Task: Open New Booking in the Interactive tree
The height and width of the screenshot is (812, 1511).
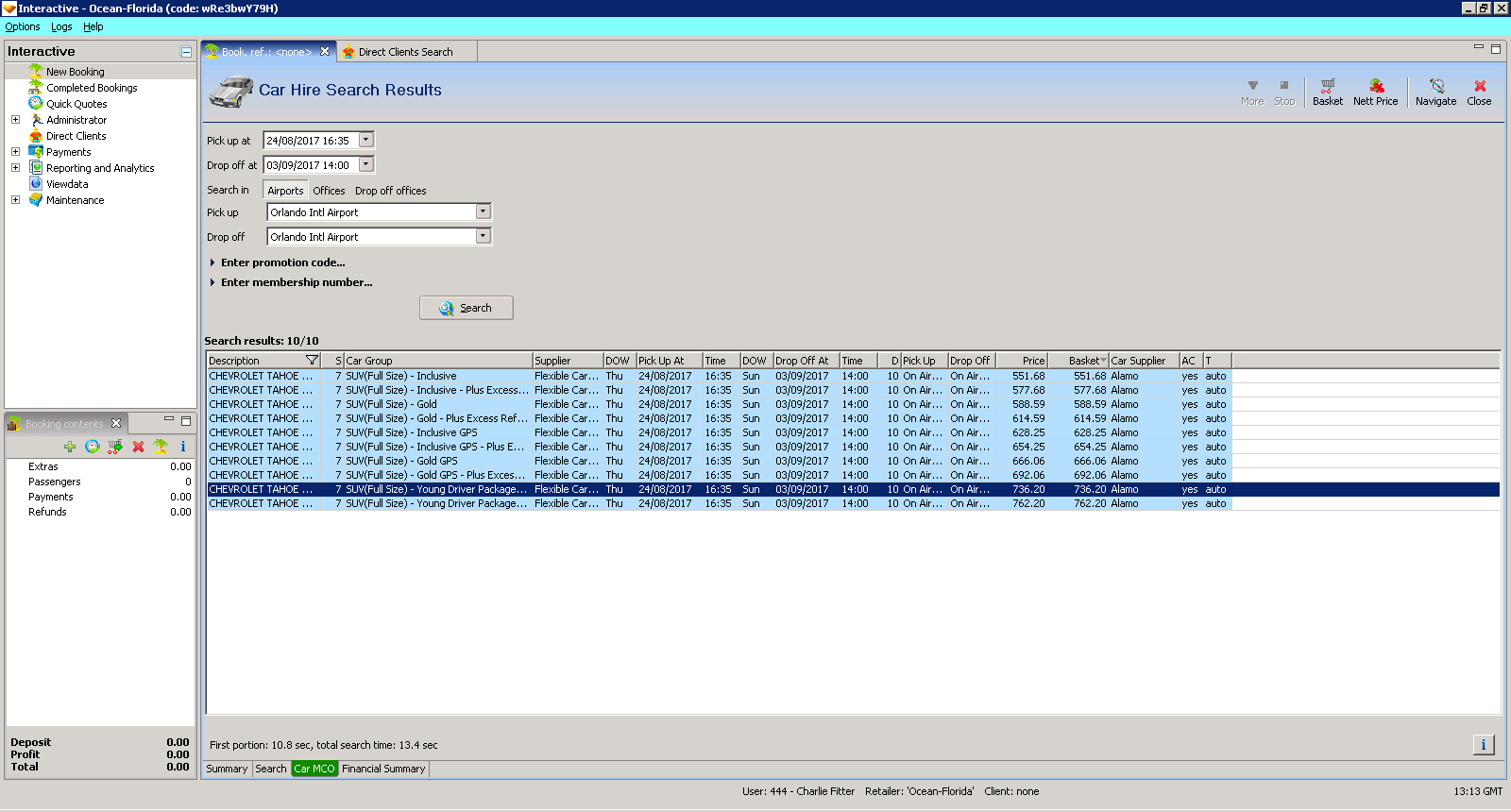Action: click(x=76, y=72)
